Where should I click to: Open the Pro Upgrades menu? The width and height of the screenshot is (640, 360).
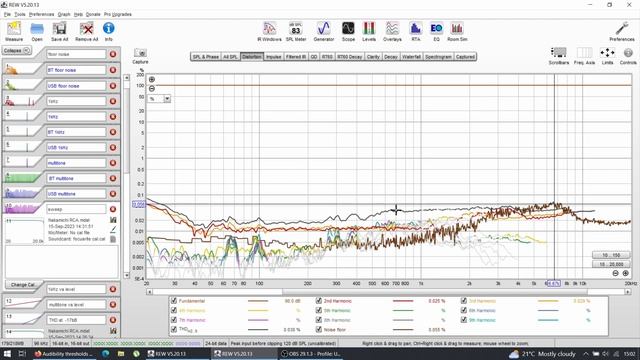click(118, 14)
